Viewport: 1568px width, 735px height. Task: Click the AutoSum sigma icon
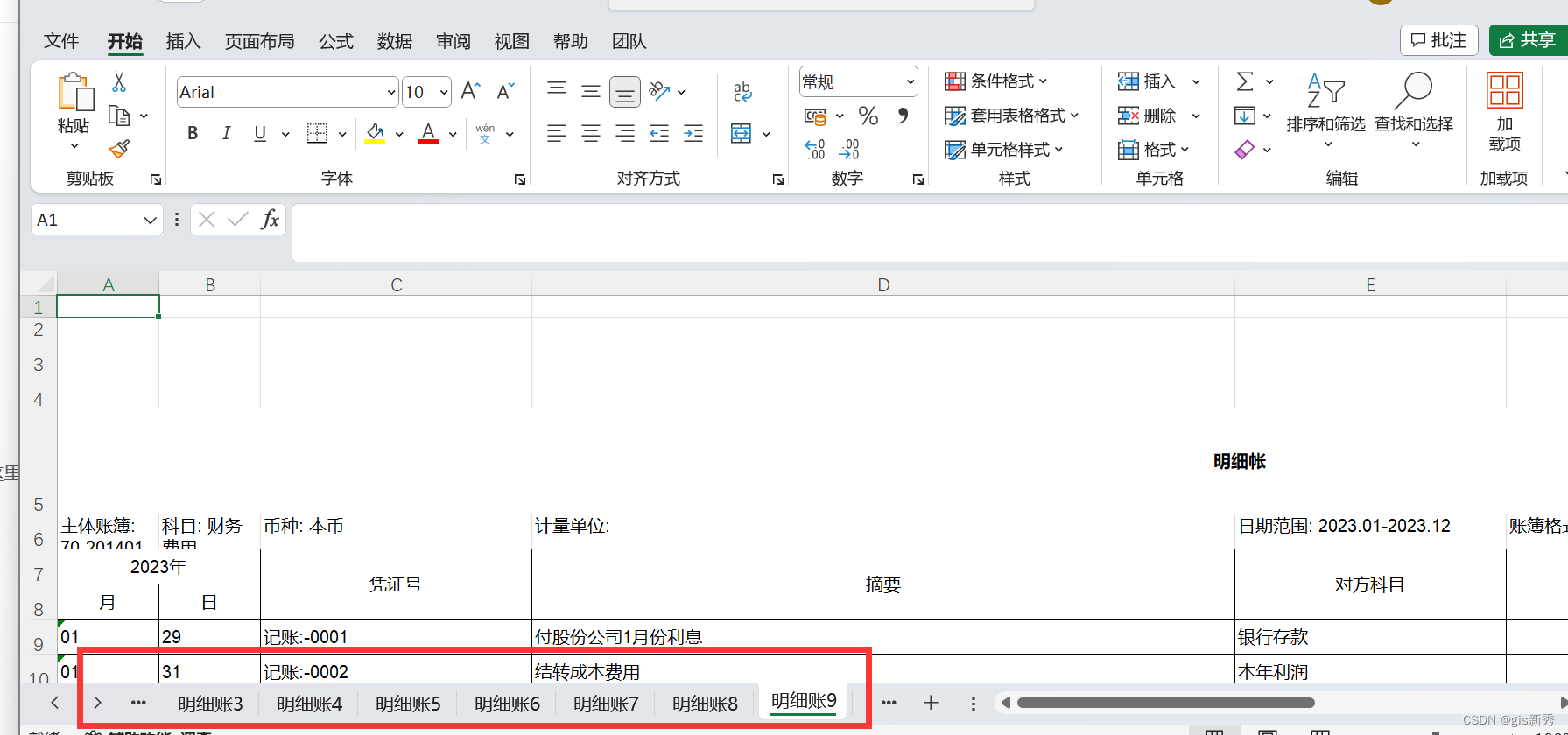[1244, 81]
